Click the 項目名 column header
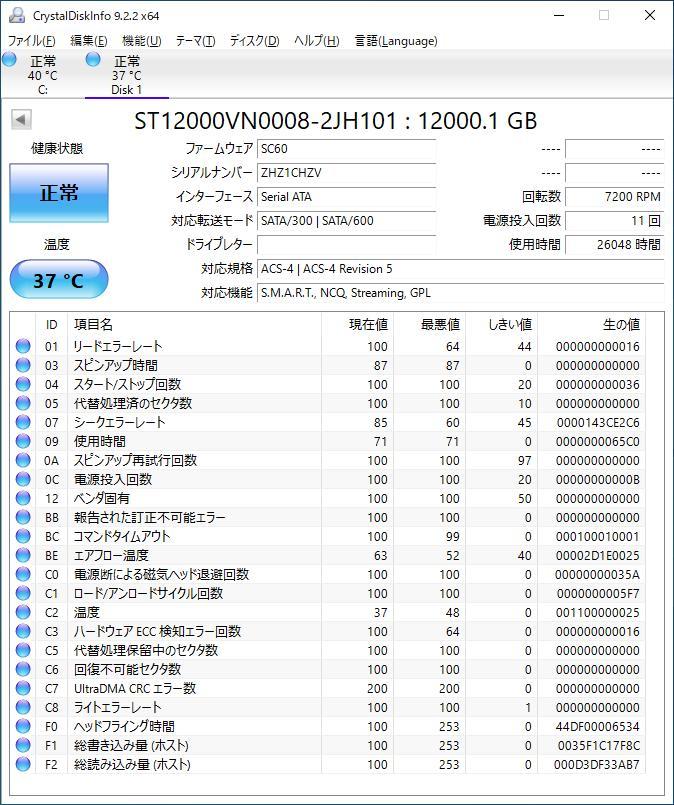 click(x=194, y=324)
